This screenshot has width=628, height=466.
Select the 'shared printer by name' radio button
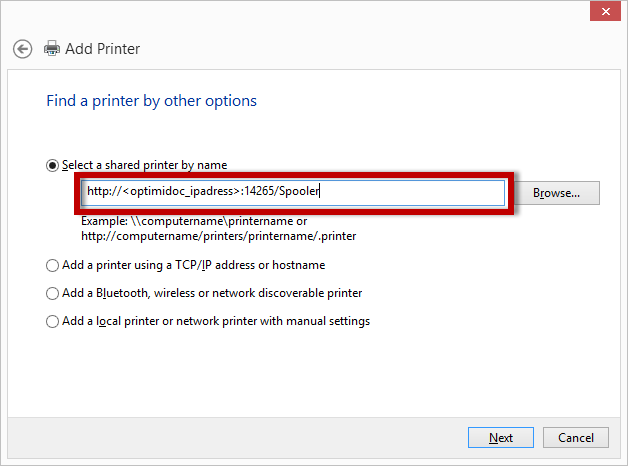pos(53,164)
